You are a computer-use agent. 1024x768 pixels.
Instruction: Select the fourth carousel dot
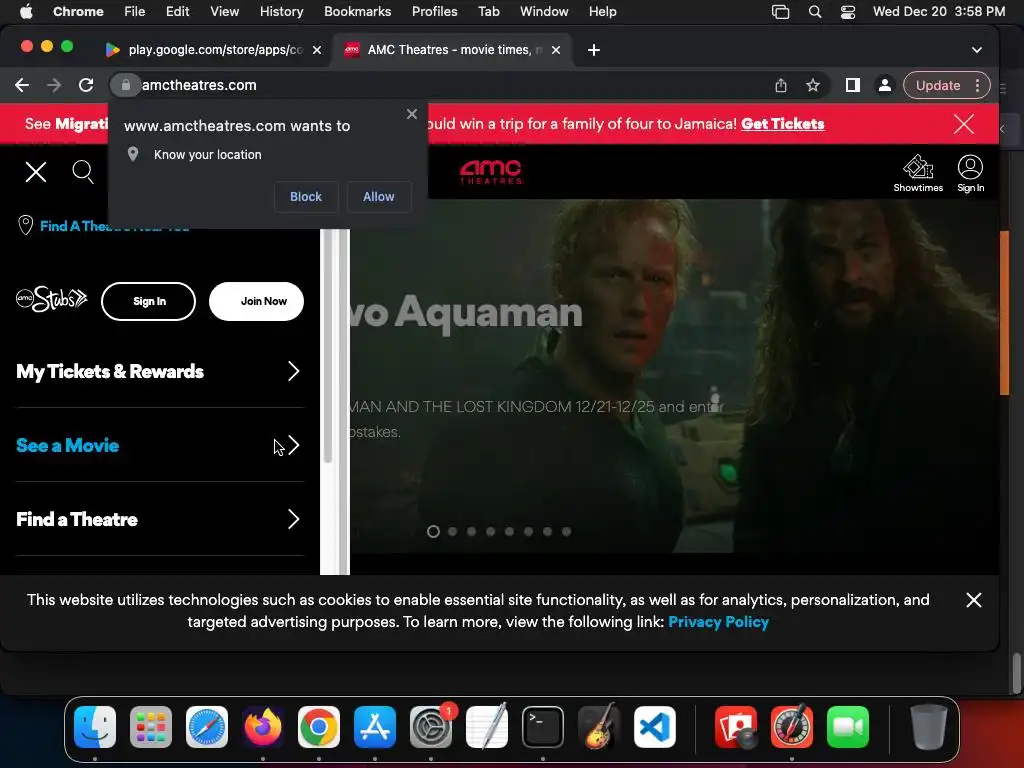coord(490,532)
